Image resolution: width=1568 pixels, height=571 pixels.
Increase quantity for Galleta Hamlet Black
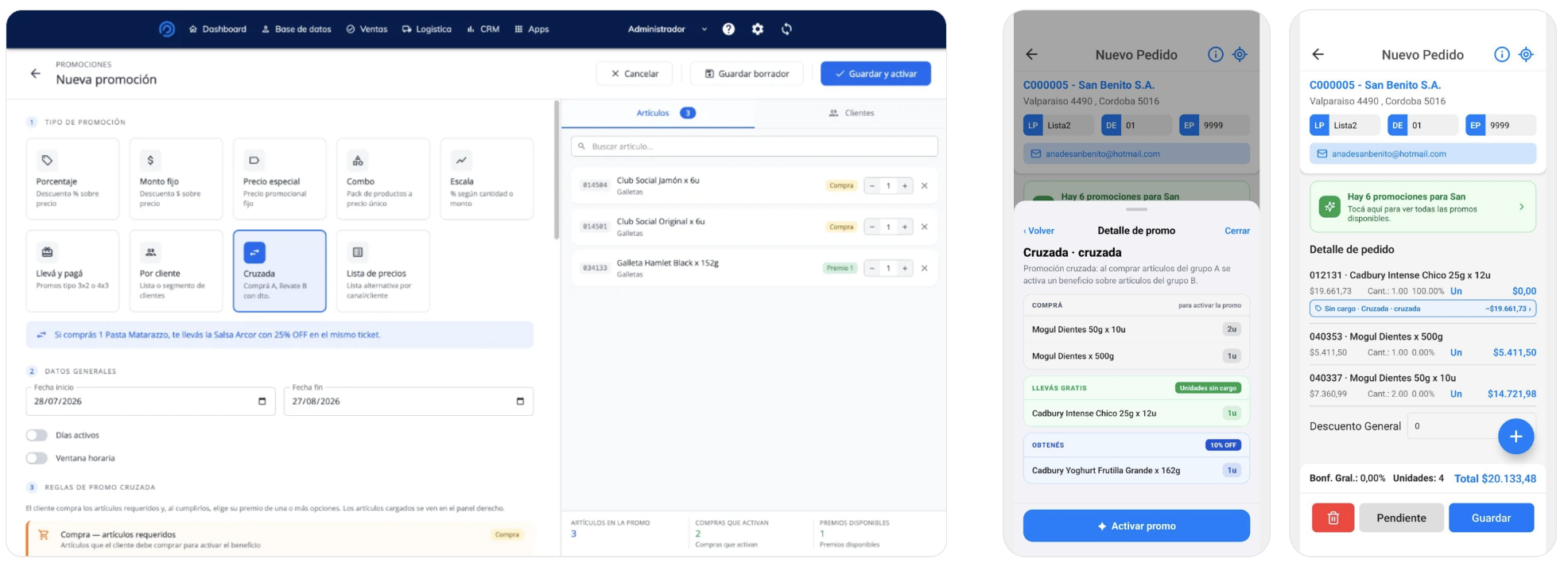904,268
